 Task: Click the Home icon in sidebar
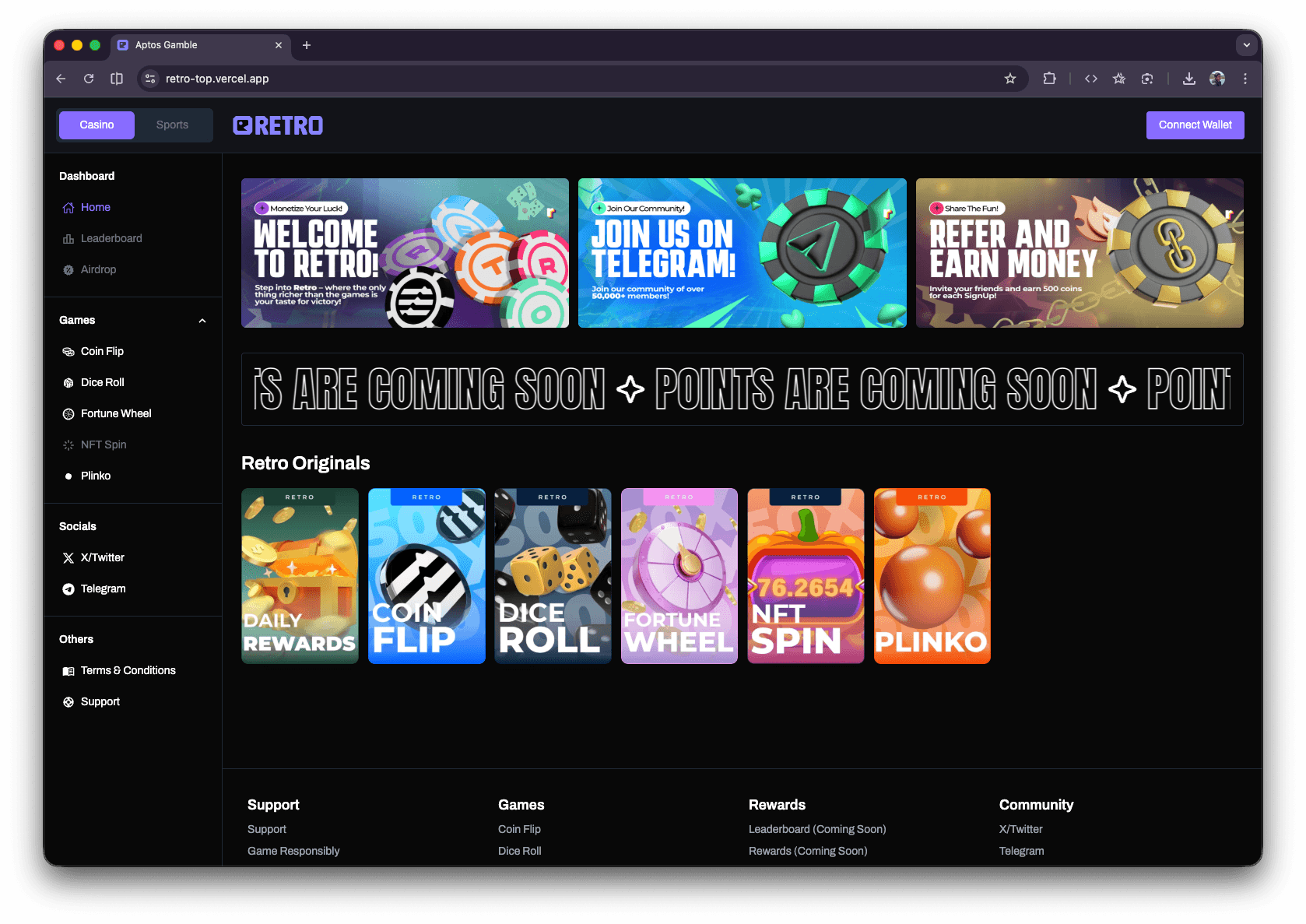[68, 208]
